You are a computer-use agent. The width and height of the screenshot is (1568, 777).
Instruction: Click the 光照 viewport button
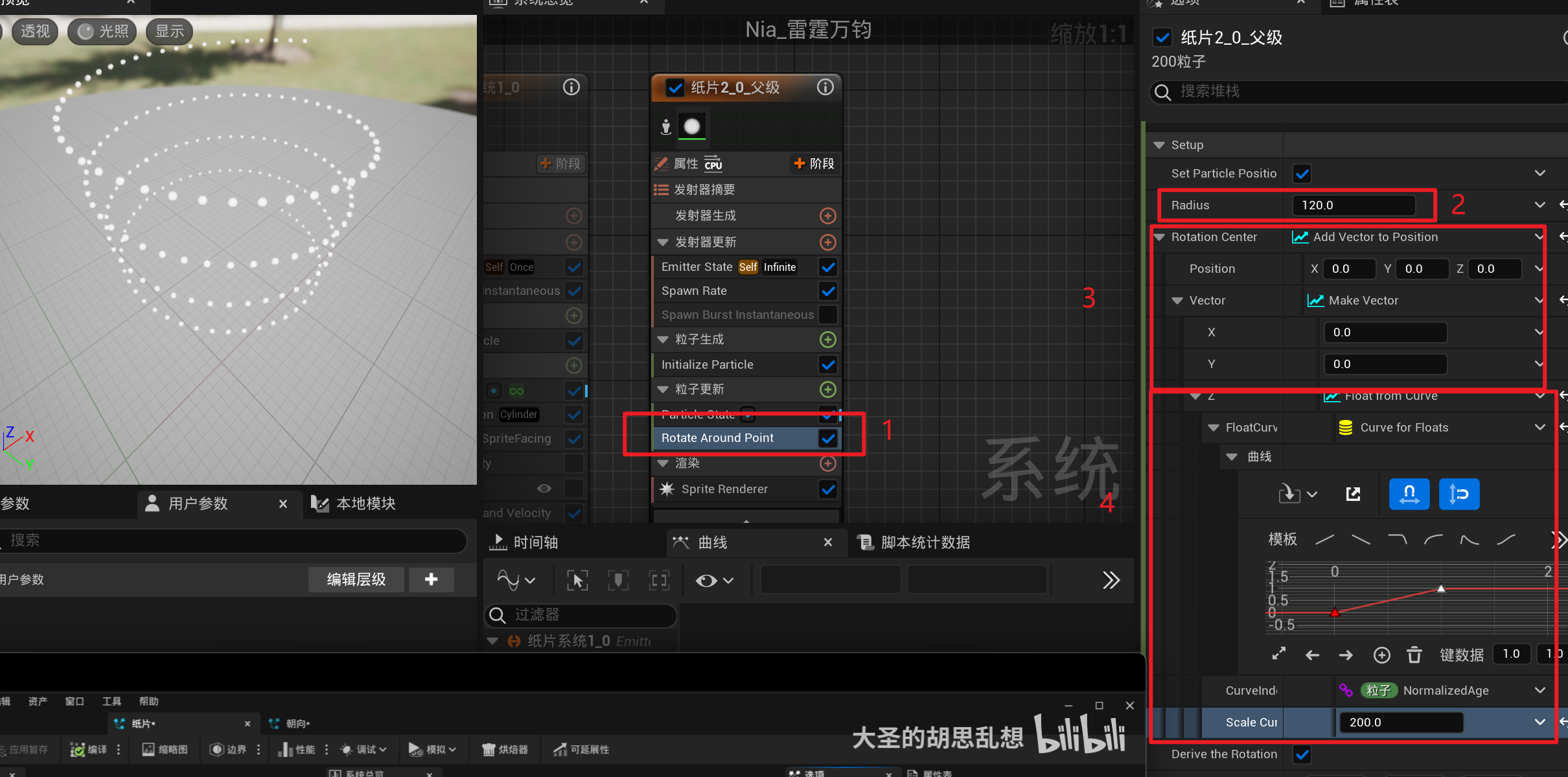pyautogui.click(x=102, y=31)
